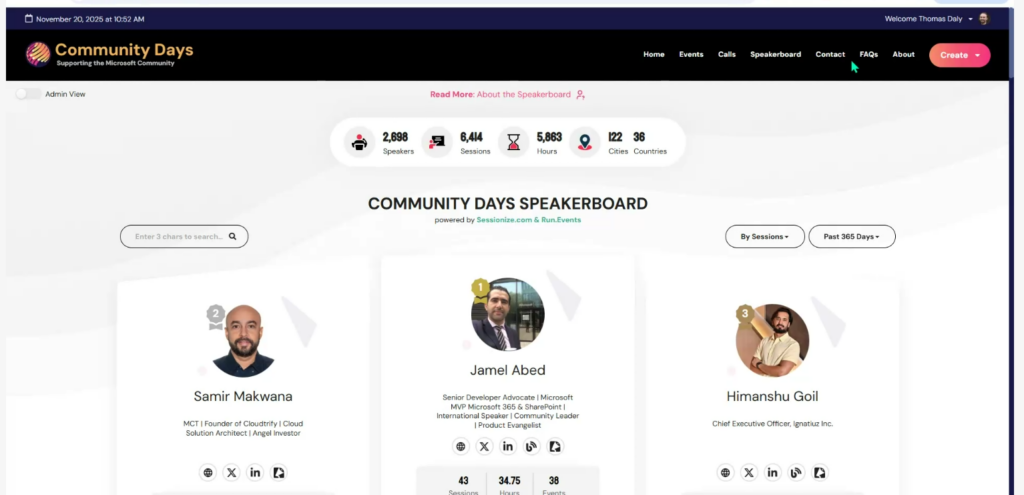
Task: Click the 2,698 Speakers count
Action: tap(395, 137)
